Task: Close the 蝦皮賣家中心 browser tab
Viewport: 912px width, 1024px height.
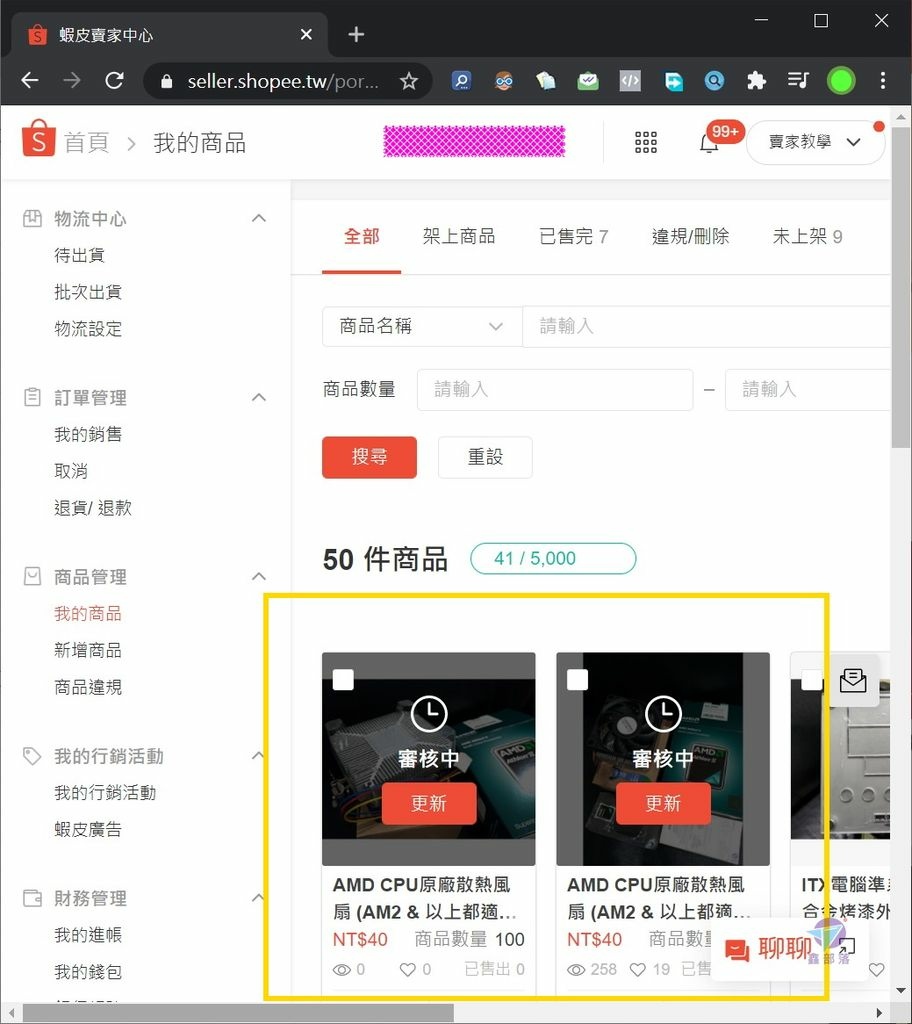Action: 306,34
